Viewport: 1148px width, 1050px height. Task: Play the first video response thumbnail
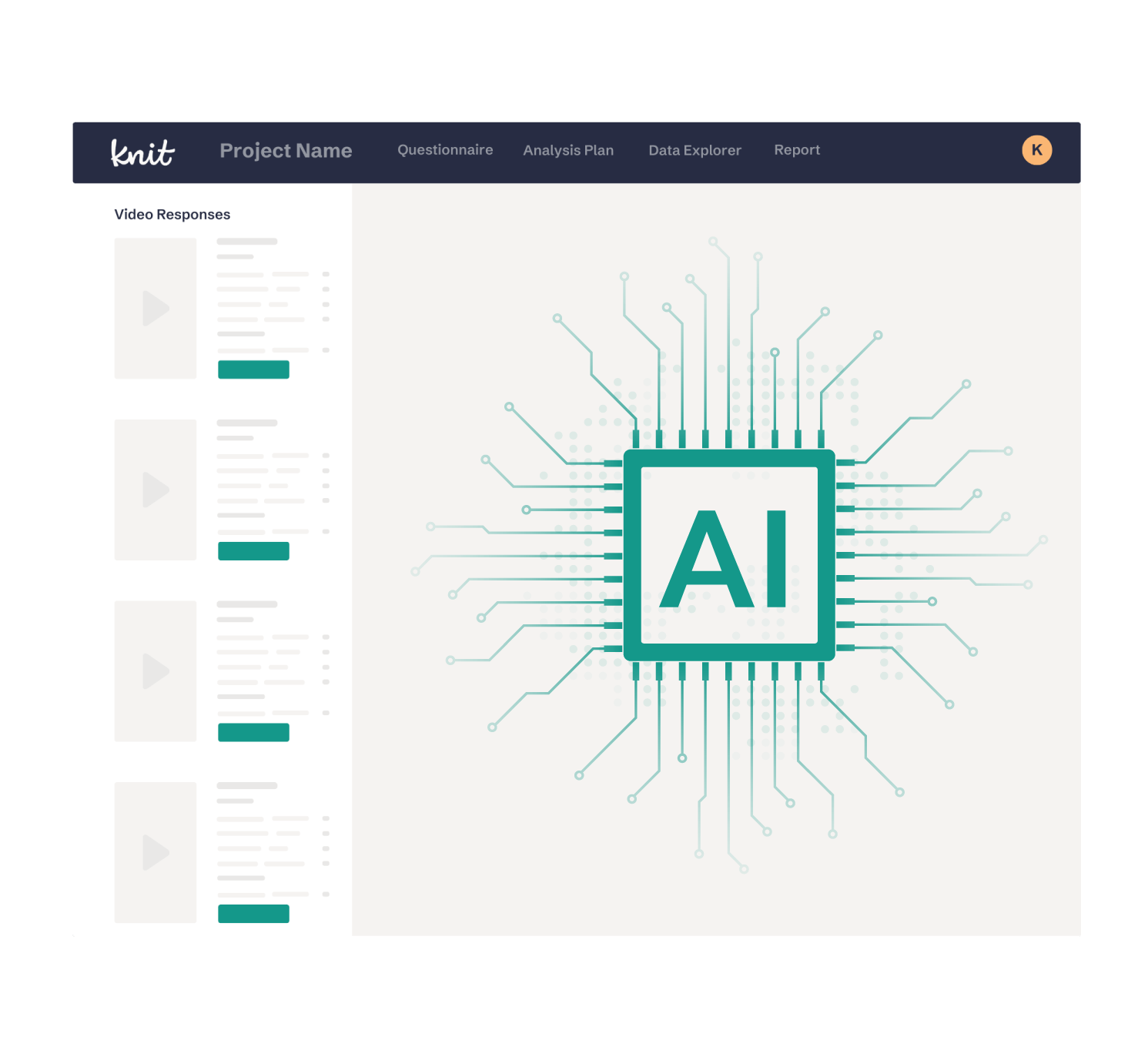[x=156, y=308]
